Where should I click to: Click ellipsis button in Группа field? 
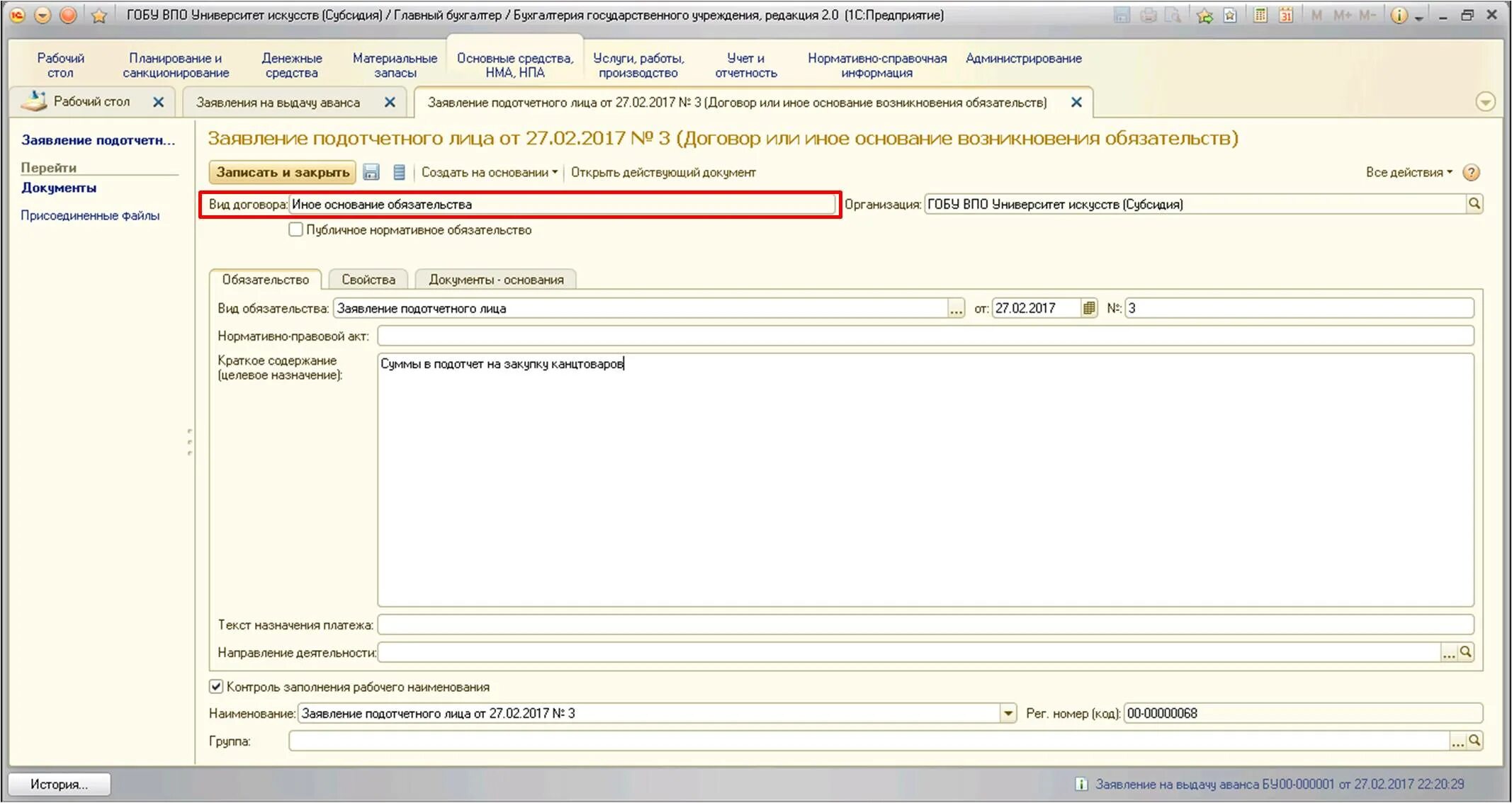point(1457,741)
